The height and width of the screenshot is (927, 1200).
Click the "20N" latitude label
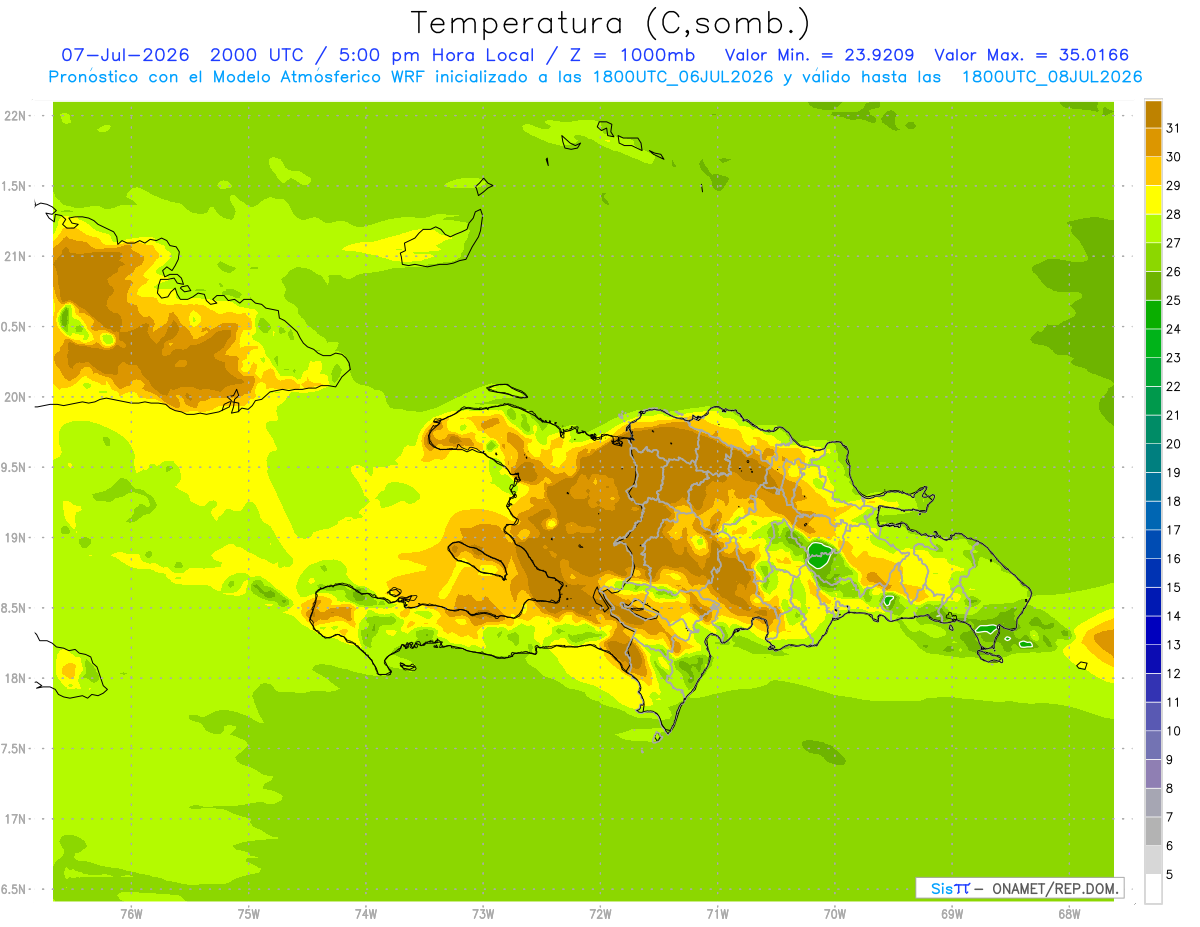(x=17, y=397)
